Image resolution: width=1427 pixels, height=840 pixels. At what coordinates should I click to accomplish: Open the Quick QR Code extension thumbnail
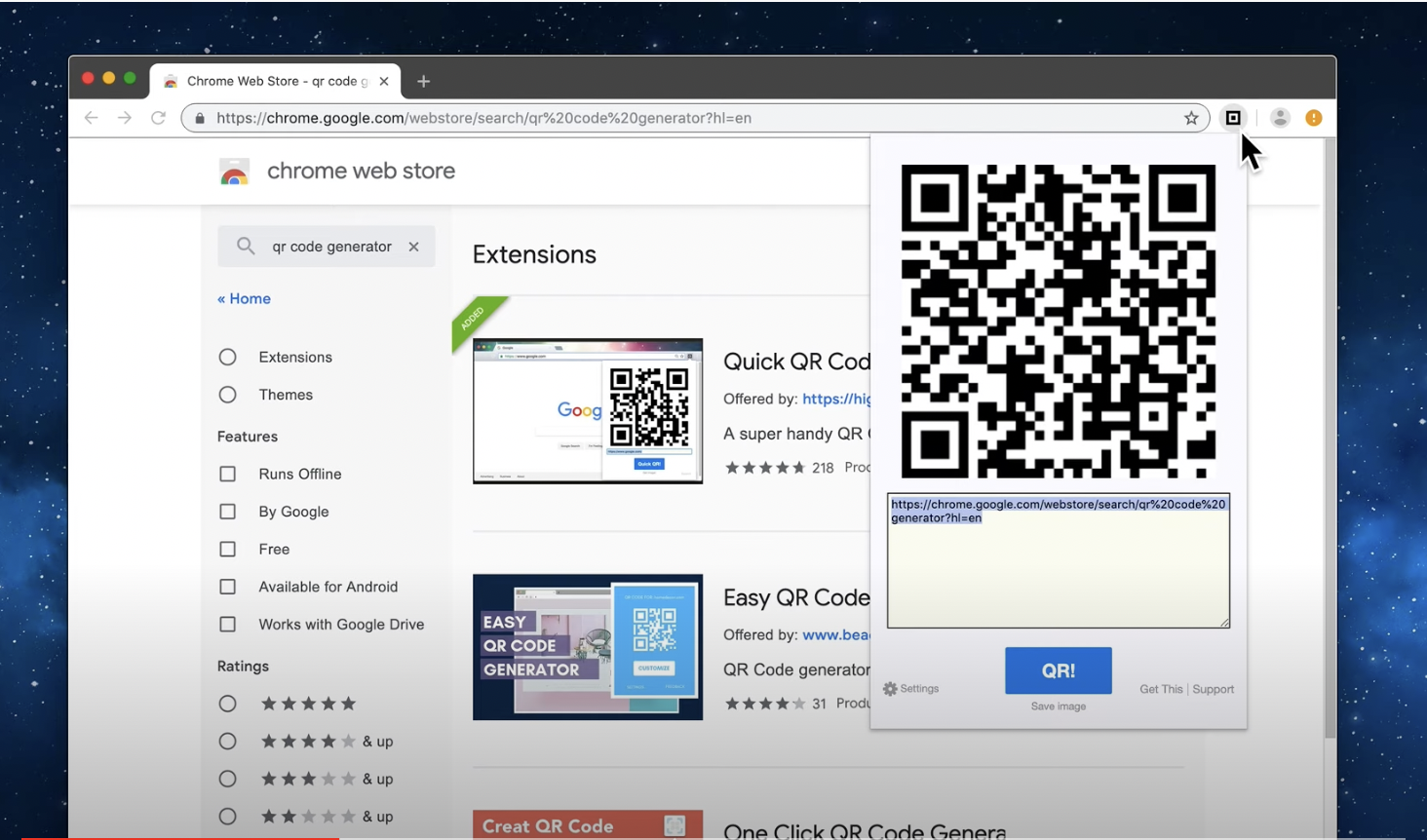588,410
